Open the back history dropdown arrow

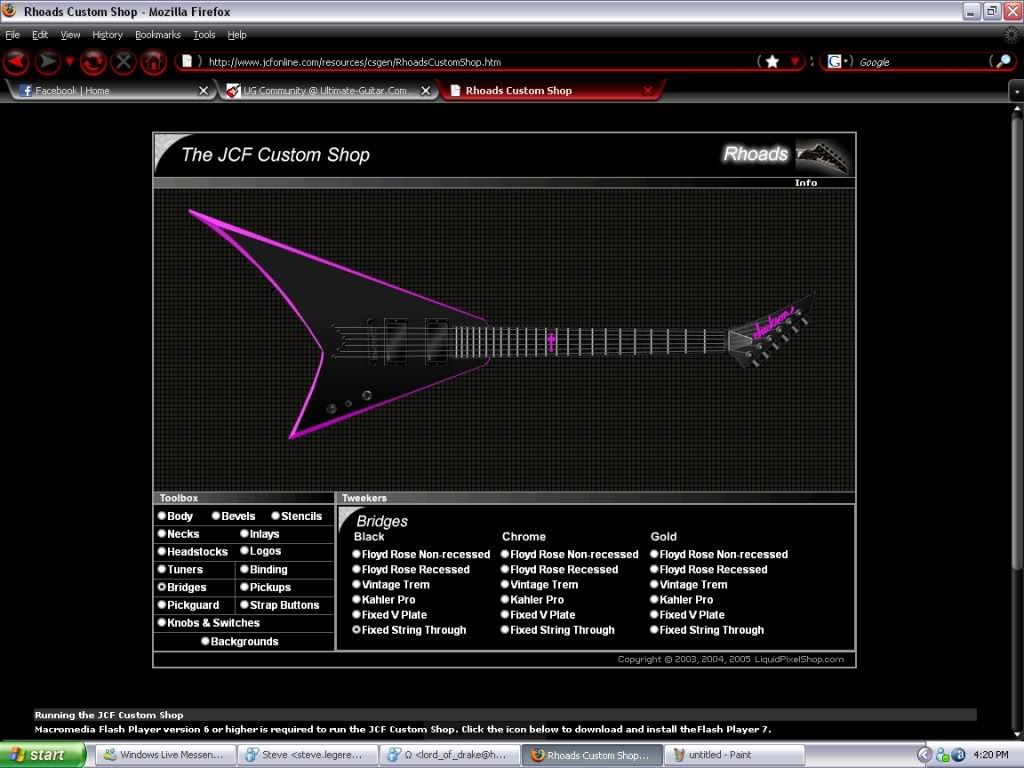point(70,62)
